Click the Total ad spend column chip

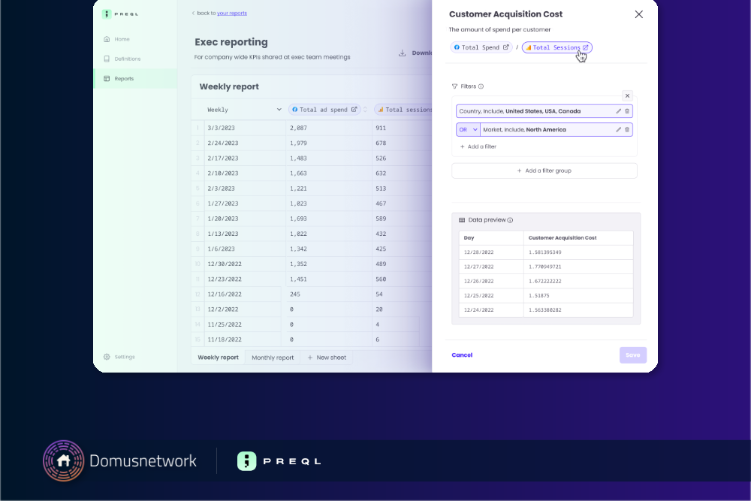pos(324,110)
